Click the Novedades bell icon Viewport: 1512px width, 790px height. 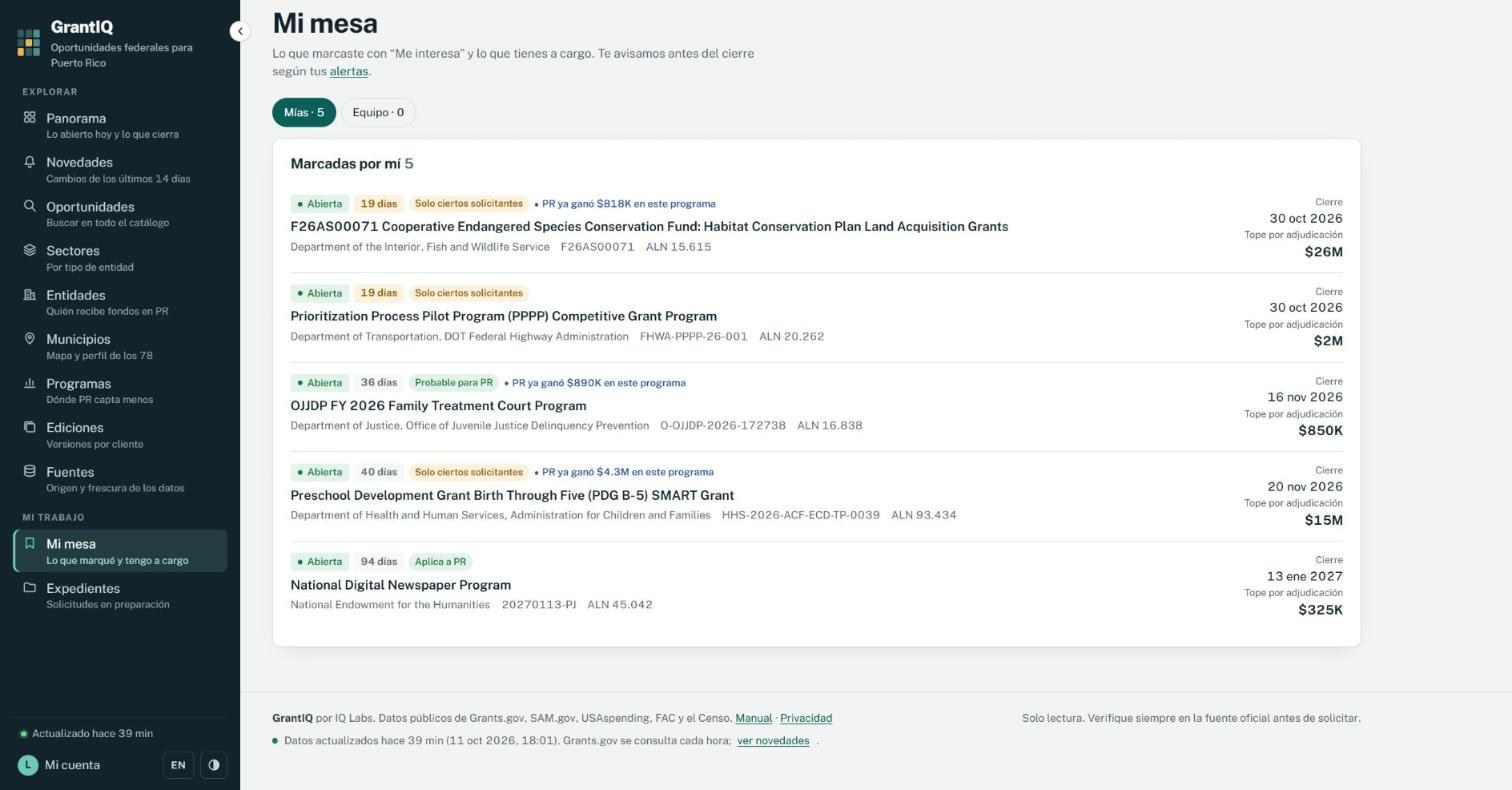[30, 161]
